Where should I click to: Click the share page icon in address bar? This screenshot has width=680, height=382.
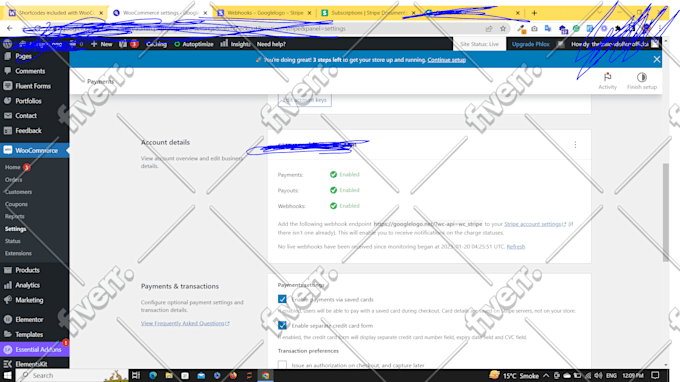coord(489,29)
